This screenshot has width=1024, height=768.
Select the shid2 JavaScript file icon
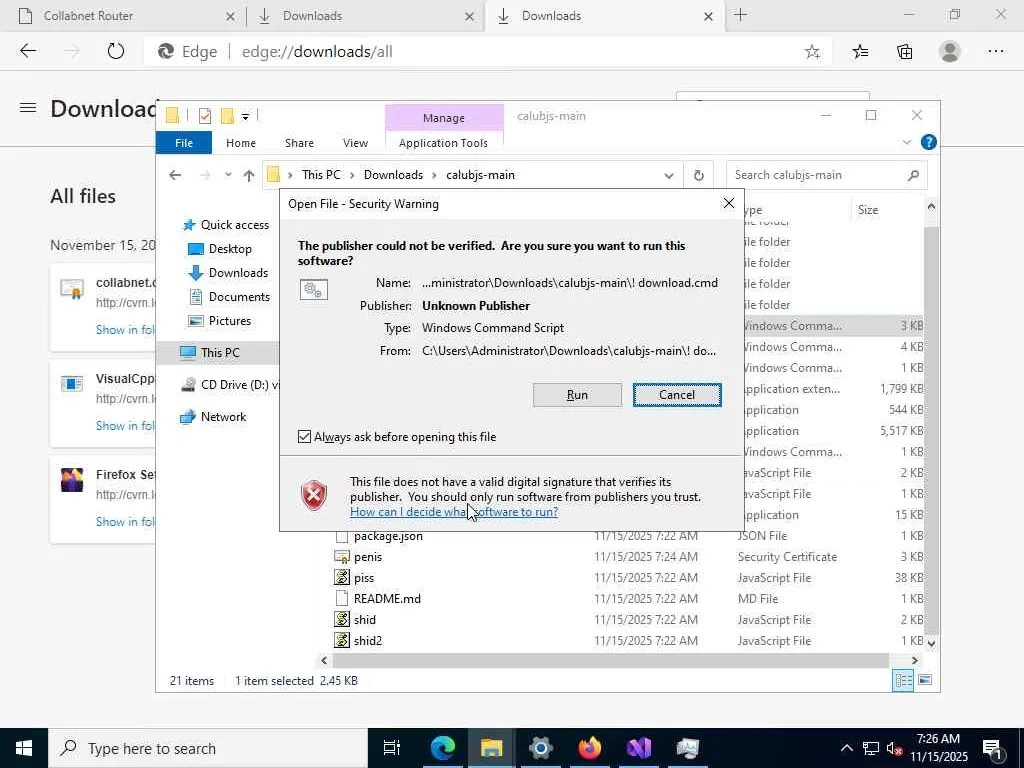[342, 641]
